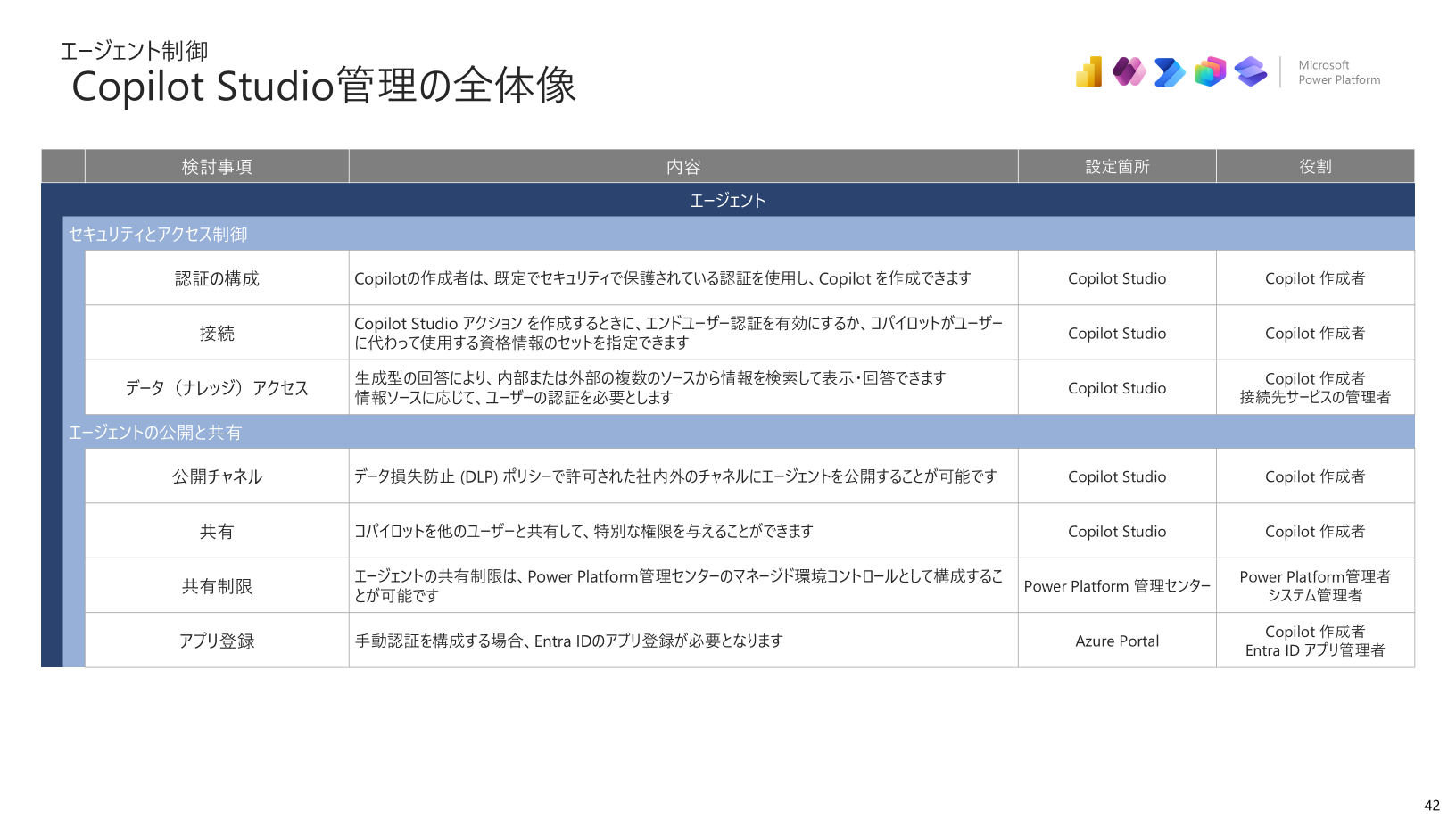Click 'Copilot 作成者' role in the 接続 row
This screenshot has width=1456, height=819.
(1315, 333)
